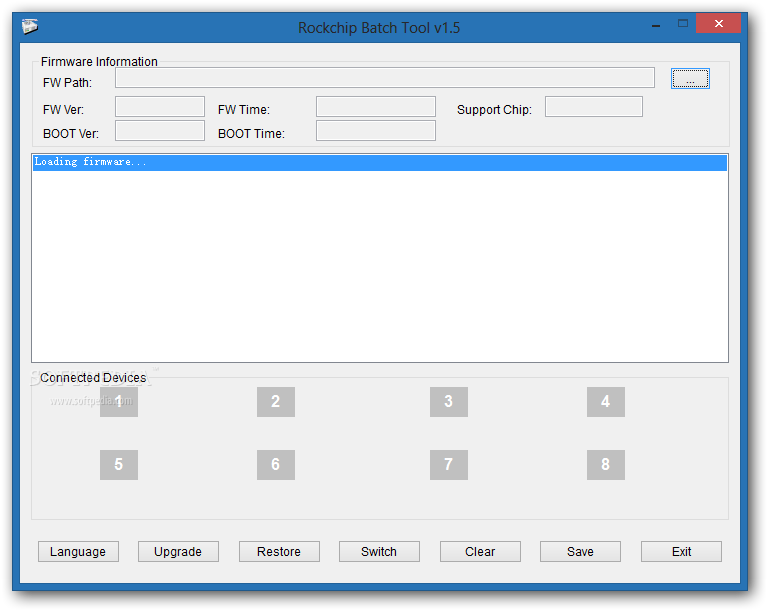The image size is (768, 611).
Task: Minimize the Rockchip Batch Tool window
Action: [656, 24]
